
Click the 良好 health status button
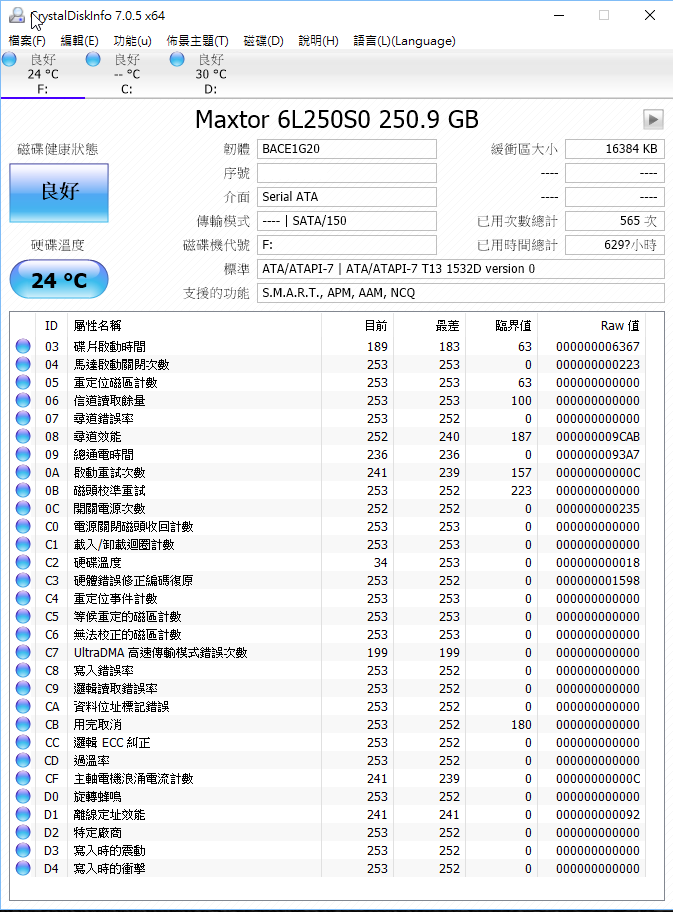(x=59, y=192)
